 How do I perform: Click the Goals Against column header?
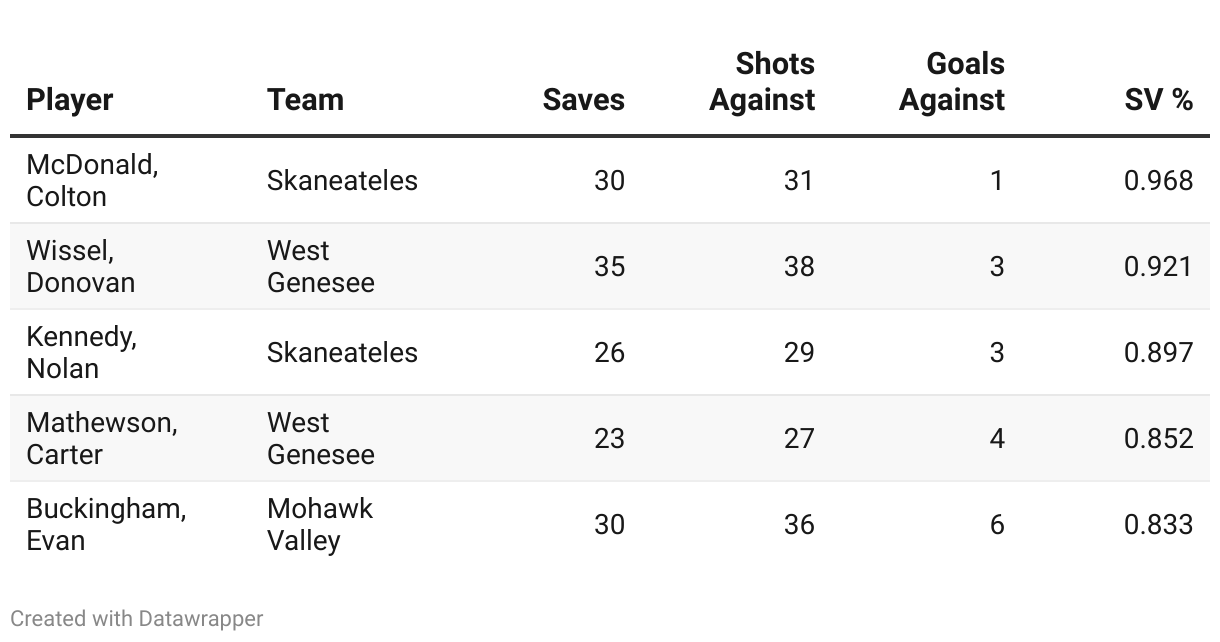coord(952,82)
